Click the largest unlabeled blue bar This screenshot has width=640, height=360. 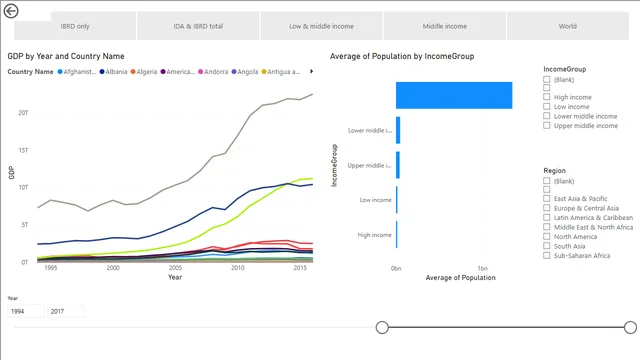(454, 96)
